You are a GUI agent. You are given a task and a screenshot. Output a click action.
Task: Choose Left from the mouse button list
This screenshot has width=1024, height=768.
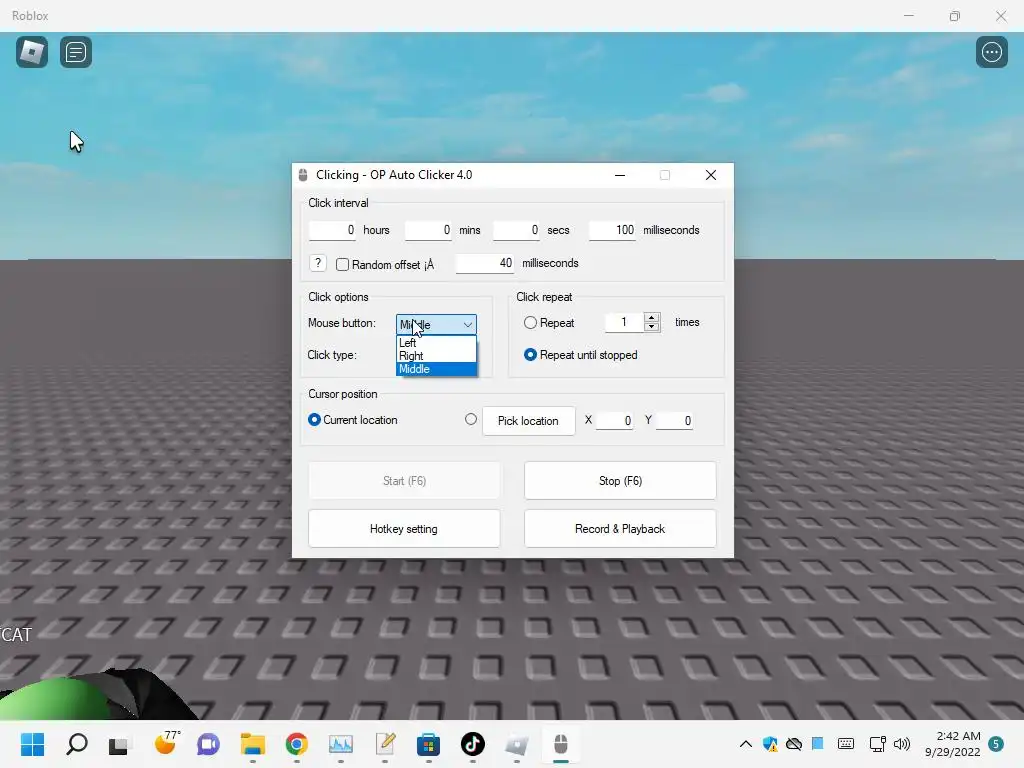click(x=436, y=343)
